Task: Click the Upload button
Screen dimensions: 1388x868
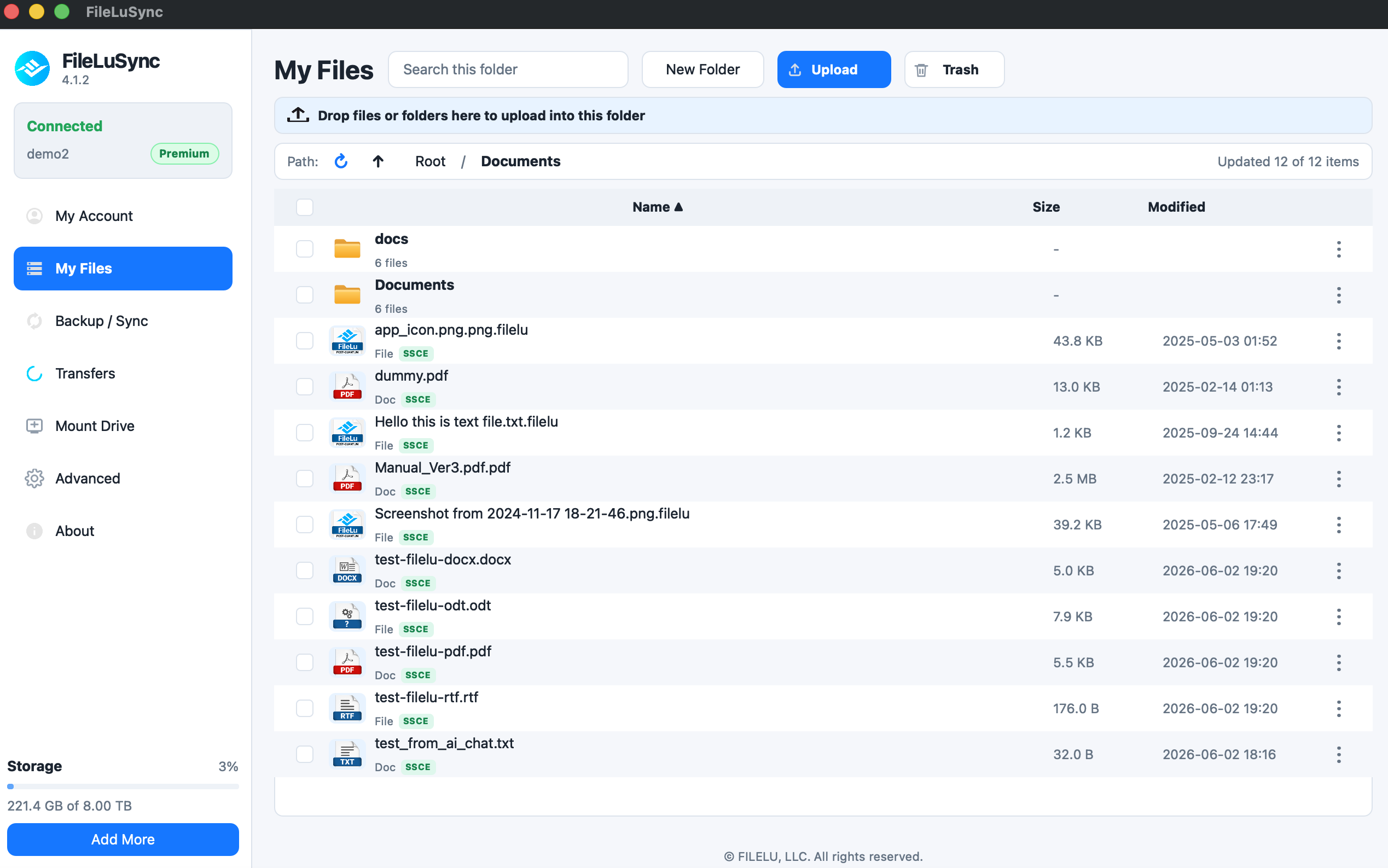Action: coord(834,69)
